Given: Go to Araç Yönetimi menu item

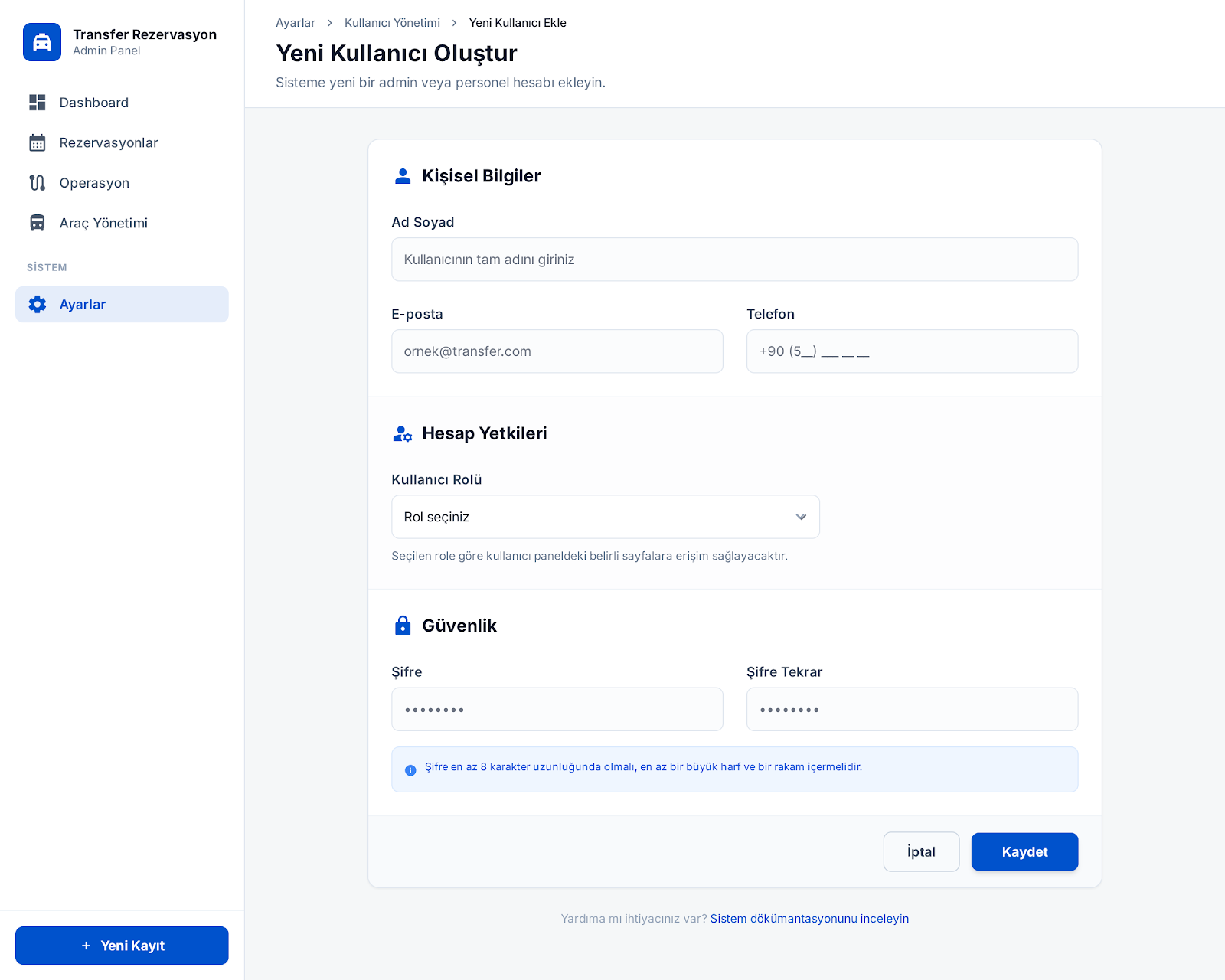Looking at the screenshot, I should pos(103,223).
